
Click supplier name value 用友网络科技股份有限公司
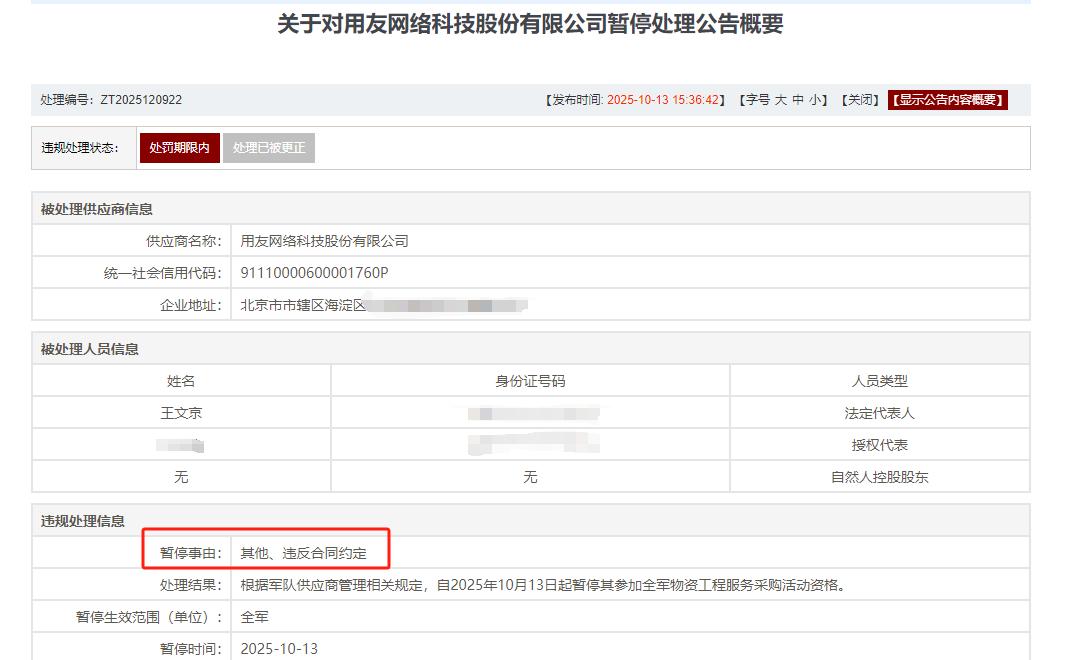click(x=324, y=241)
